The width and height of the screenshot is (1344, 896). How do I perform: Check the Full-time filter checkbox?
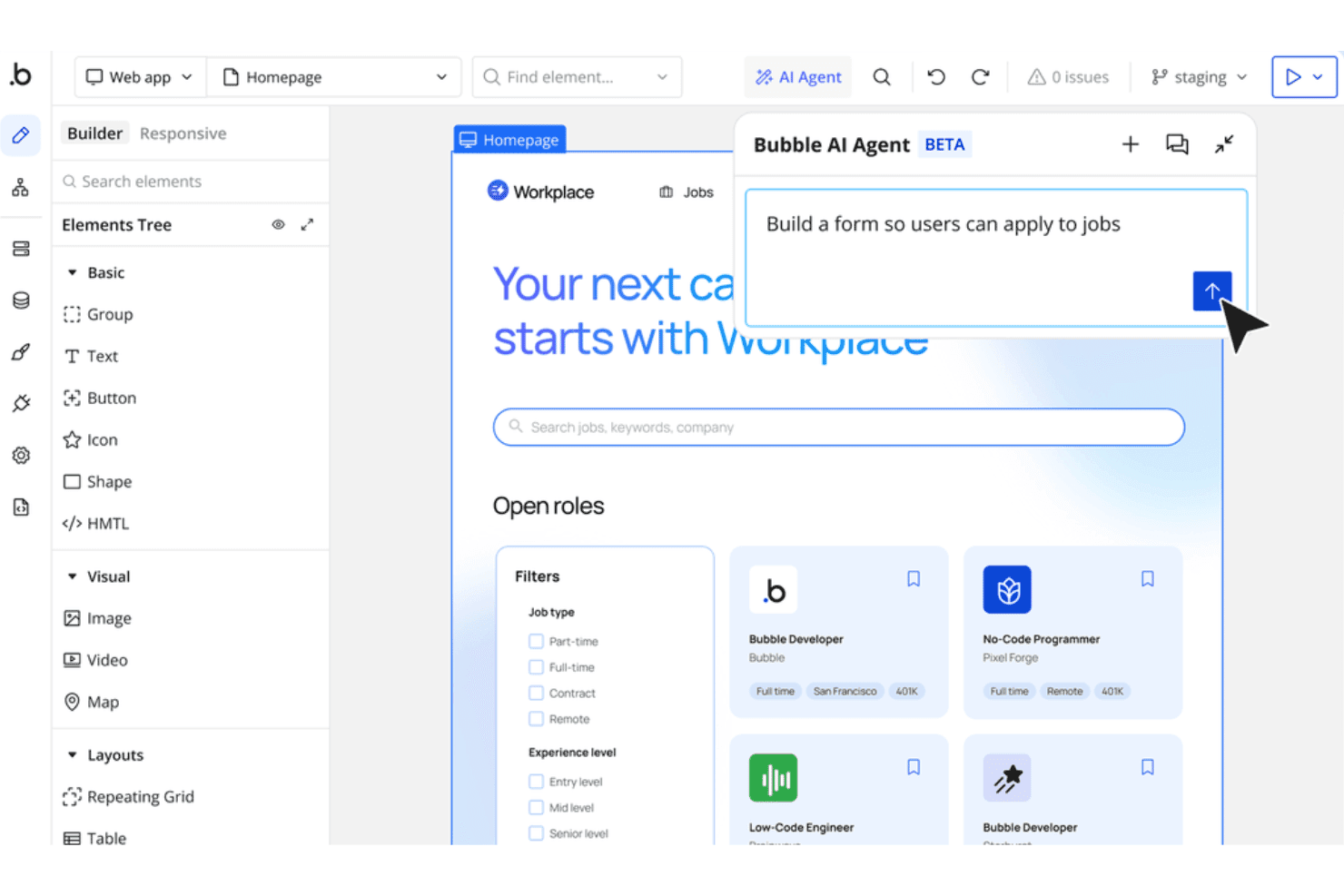pos(536,667)
